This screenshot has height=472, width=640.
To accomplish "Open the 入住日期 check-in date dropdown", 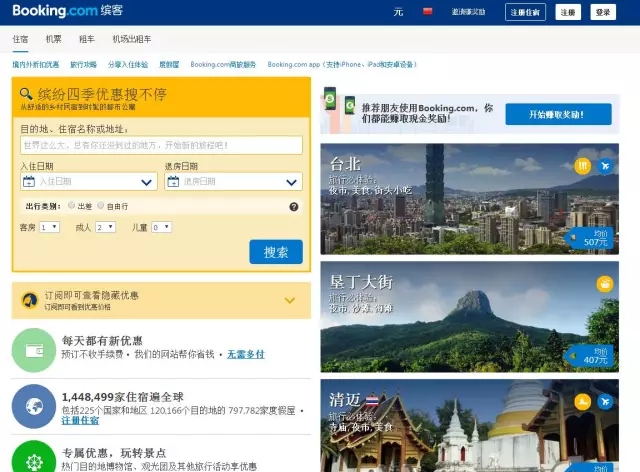I will (89, 182).
